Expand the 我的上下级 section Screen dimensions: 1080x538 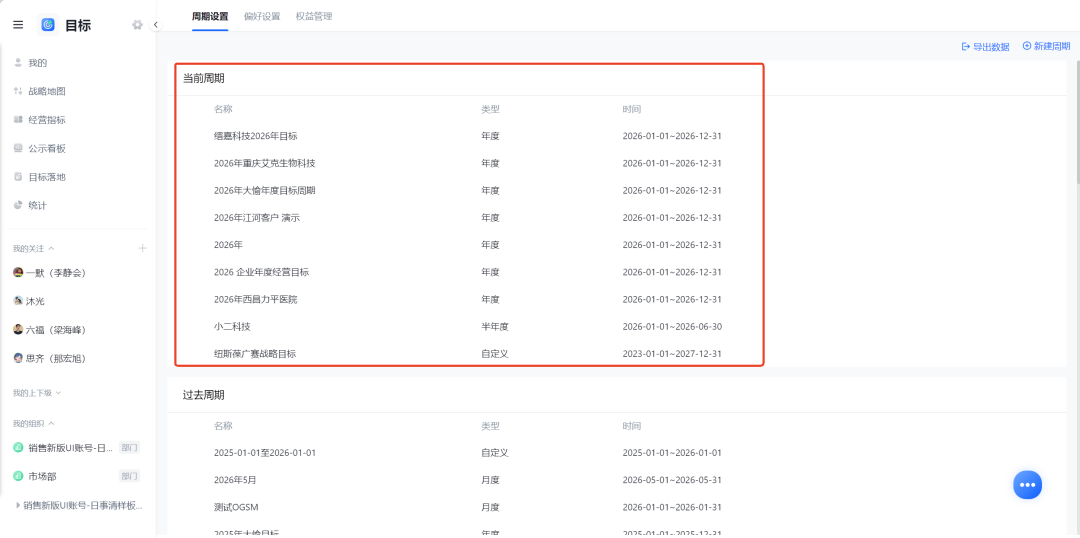point(37,393)
